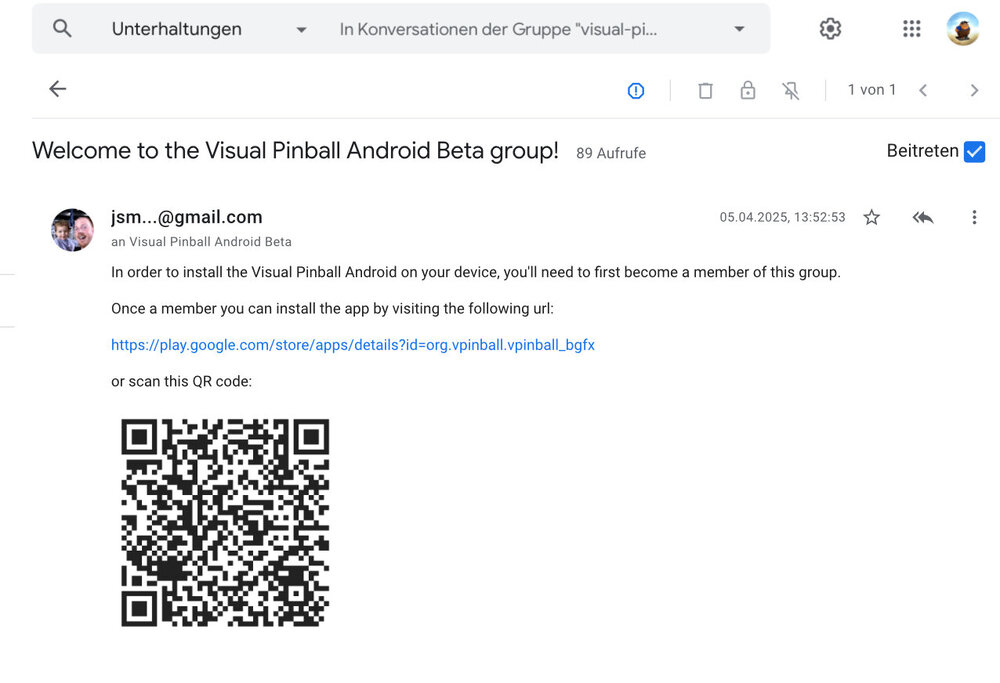Click the message timestamp 05.04.2025
This screenshot has height=683, width=1000.
pos(782,217)
